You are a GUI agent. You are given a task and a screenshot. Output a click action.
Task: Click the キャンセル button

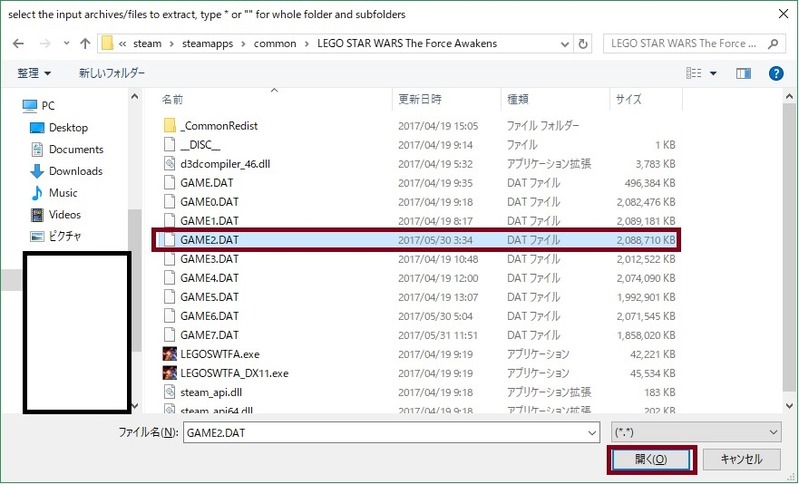point(741,460)
